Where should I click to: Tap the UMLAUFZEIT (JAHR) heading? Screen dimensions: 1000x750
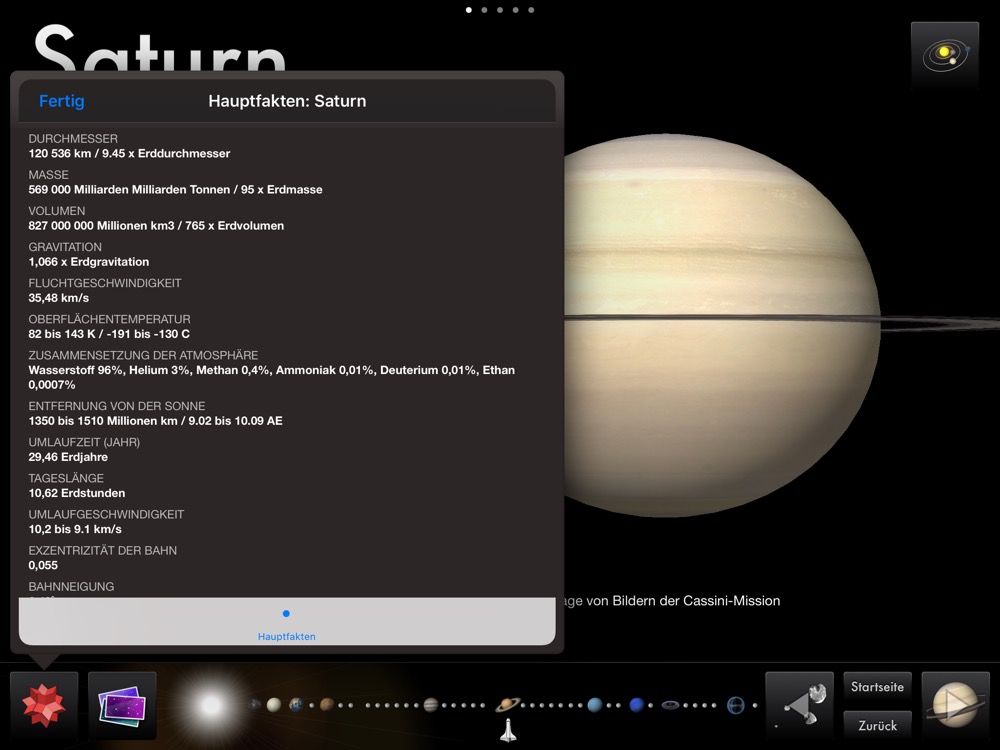pyautogui.click(x=84, y=442)
